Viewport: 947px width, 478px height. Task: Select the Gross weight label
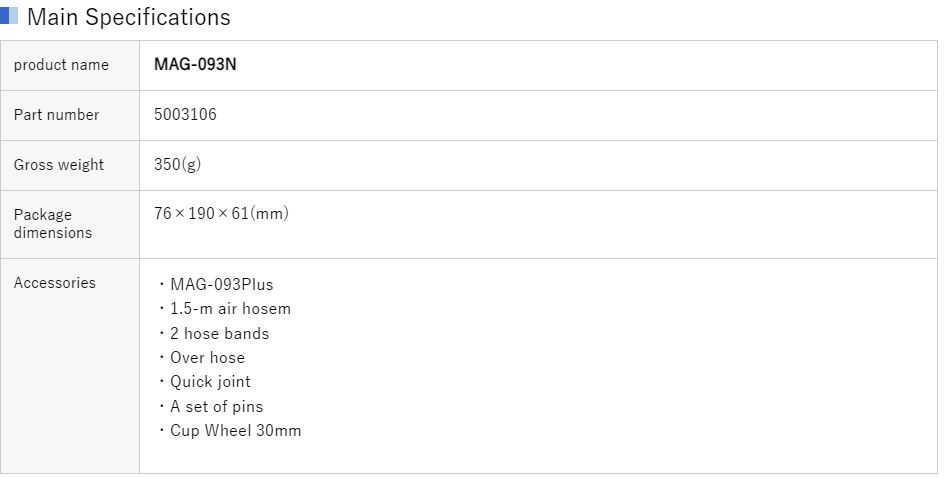click(x=58, y=165)
